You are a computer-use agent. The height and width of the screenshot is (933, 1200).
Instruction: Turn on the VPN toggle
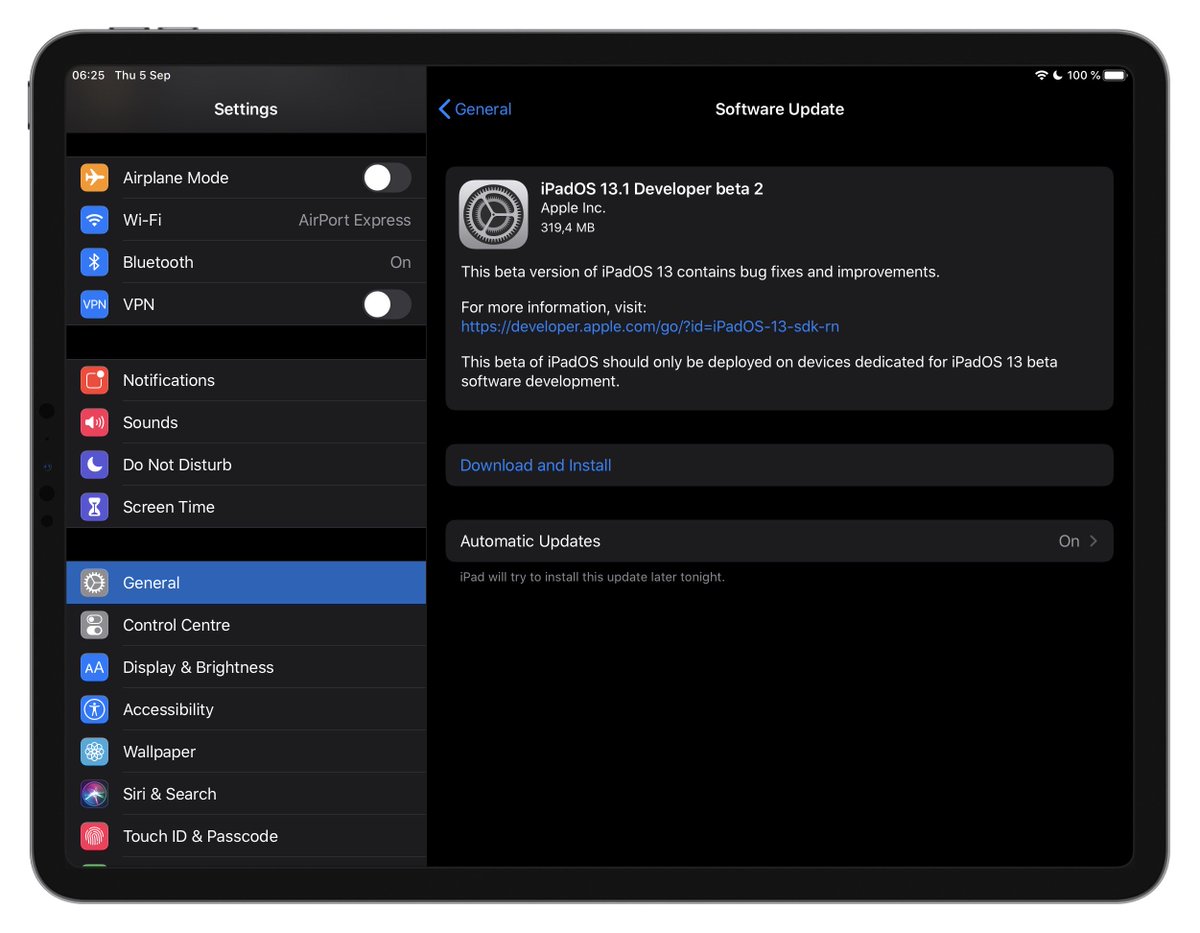pyautogui.click(x=386, y=304)
